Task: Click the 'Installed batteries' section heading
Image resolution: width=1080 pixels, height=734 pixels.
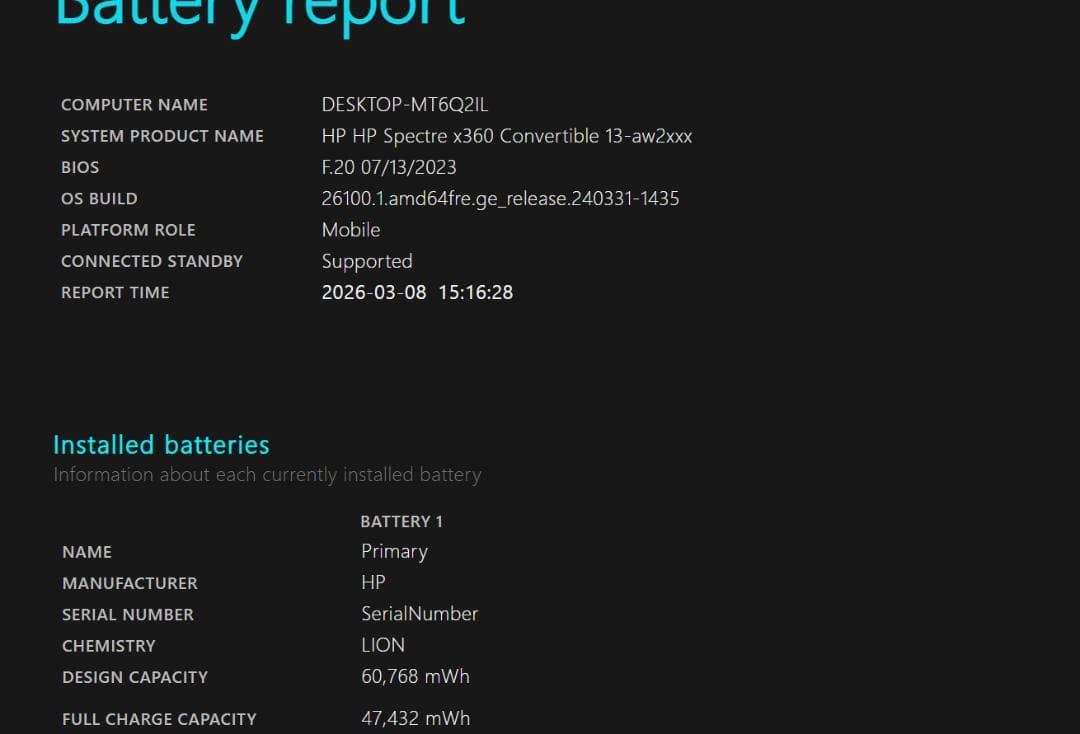Action: (161, 445)
